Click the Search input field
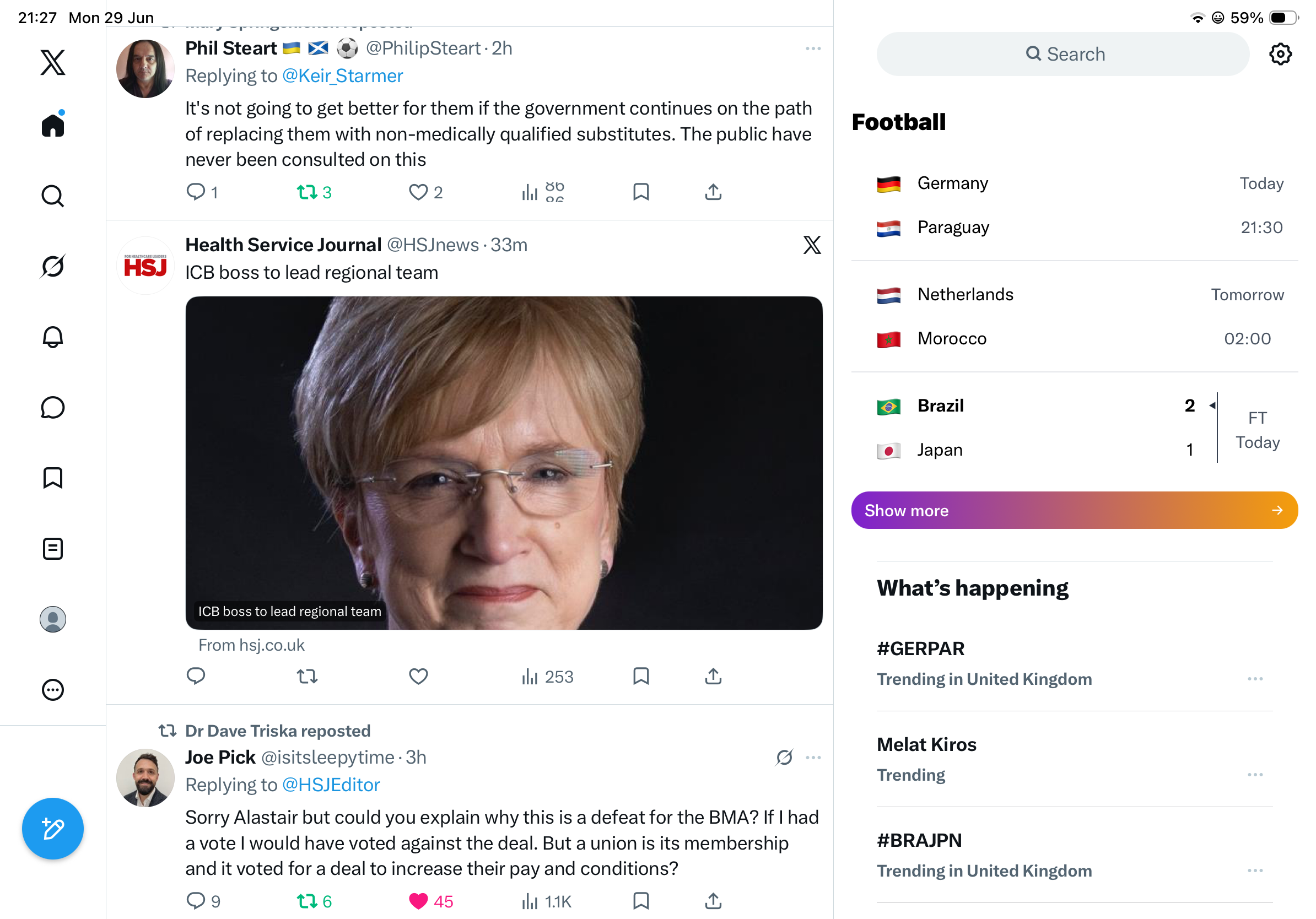This screenshot has width=1316, height=919. pos(1062,54)
